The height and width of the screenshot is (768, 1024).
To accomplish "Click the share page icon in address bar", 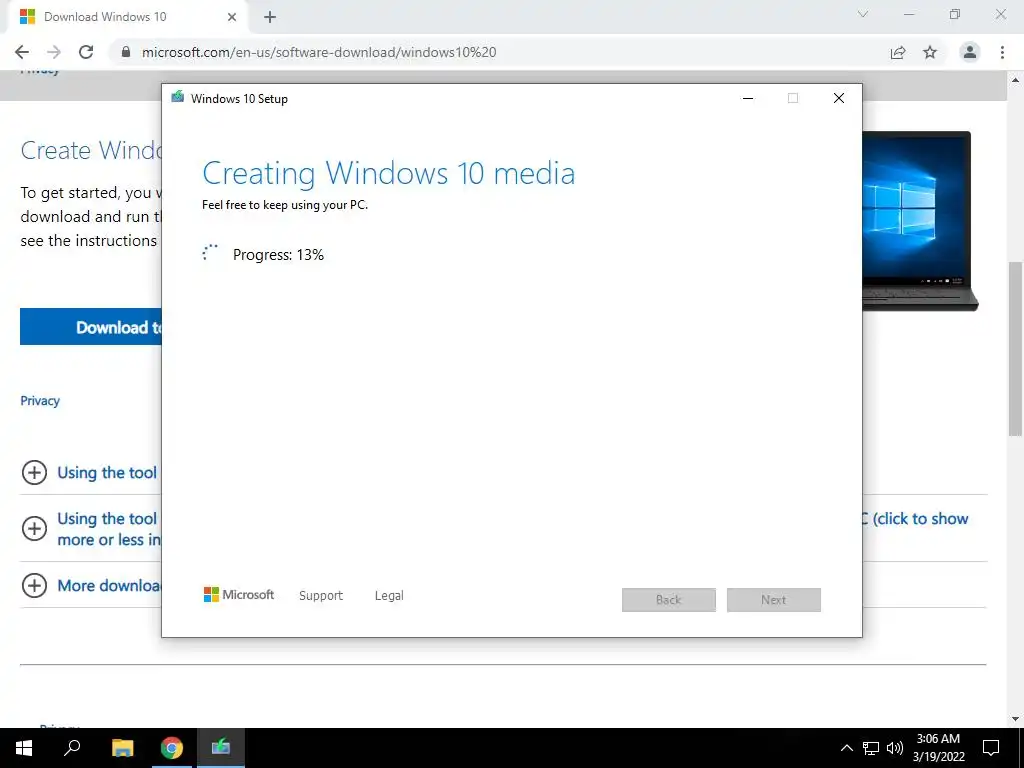I will click(x=898, y=52).
